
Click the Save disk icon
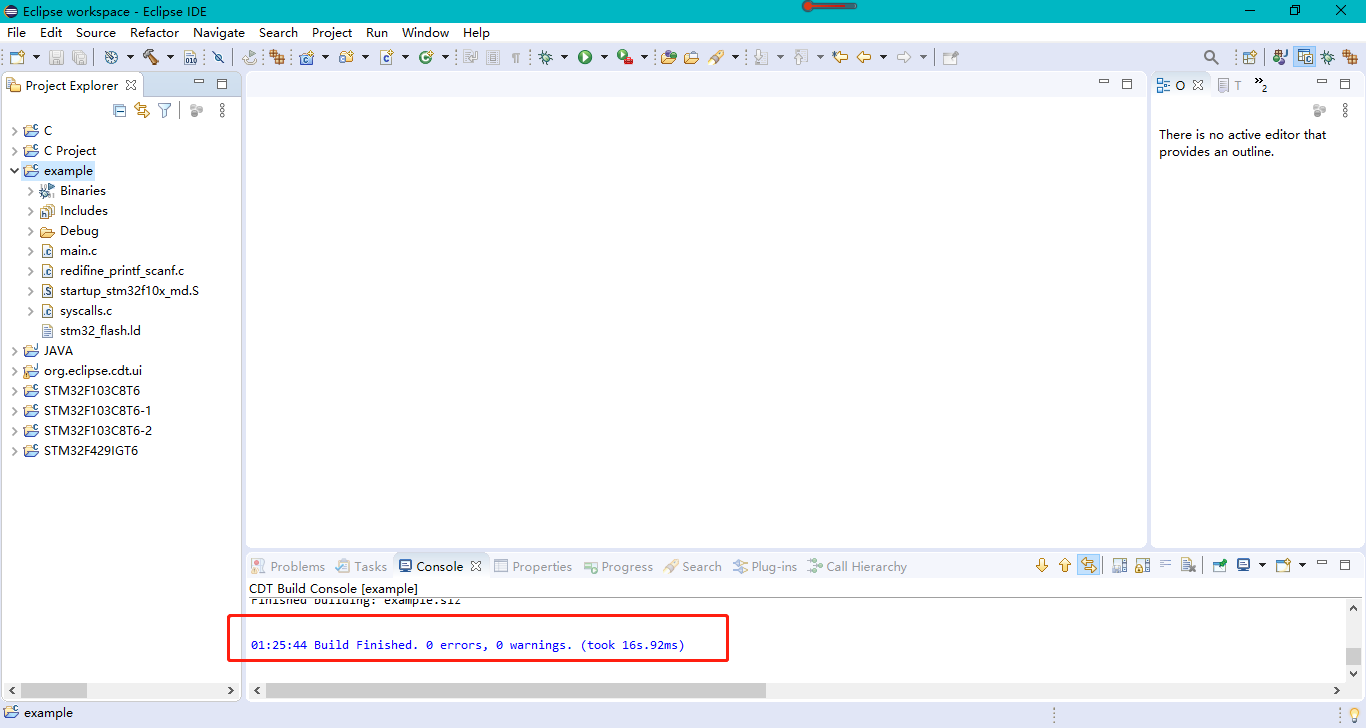click(56, 57)
